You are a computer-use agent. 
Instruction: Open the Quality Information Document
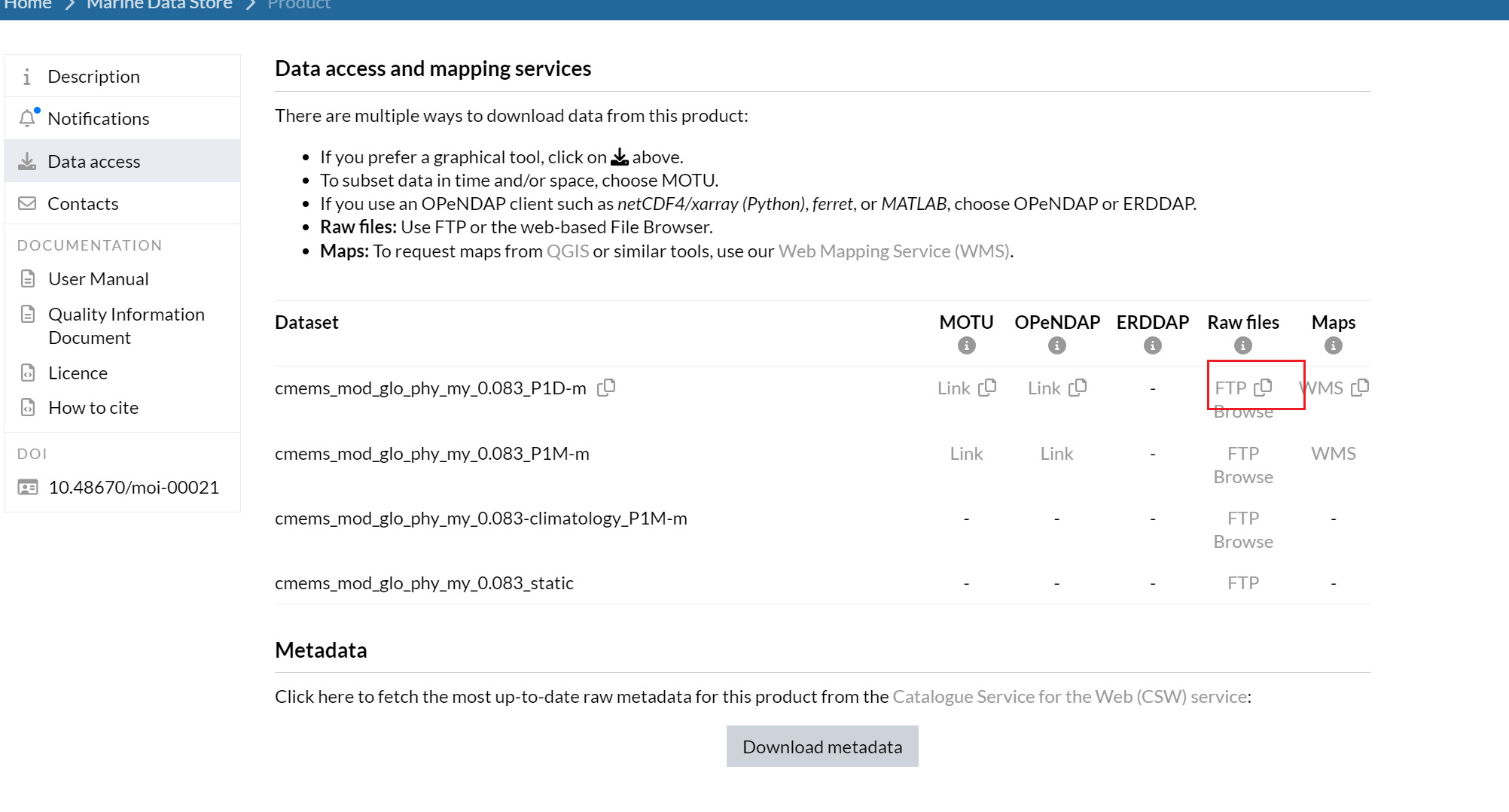[127, 326]
